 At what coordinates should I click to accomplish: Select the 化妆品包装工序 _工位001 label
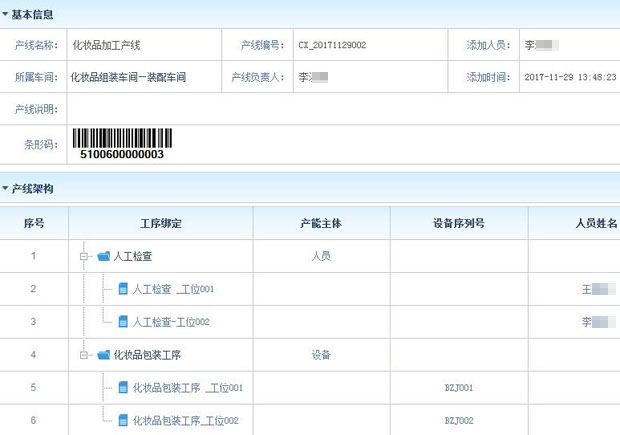coord(187,388)
